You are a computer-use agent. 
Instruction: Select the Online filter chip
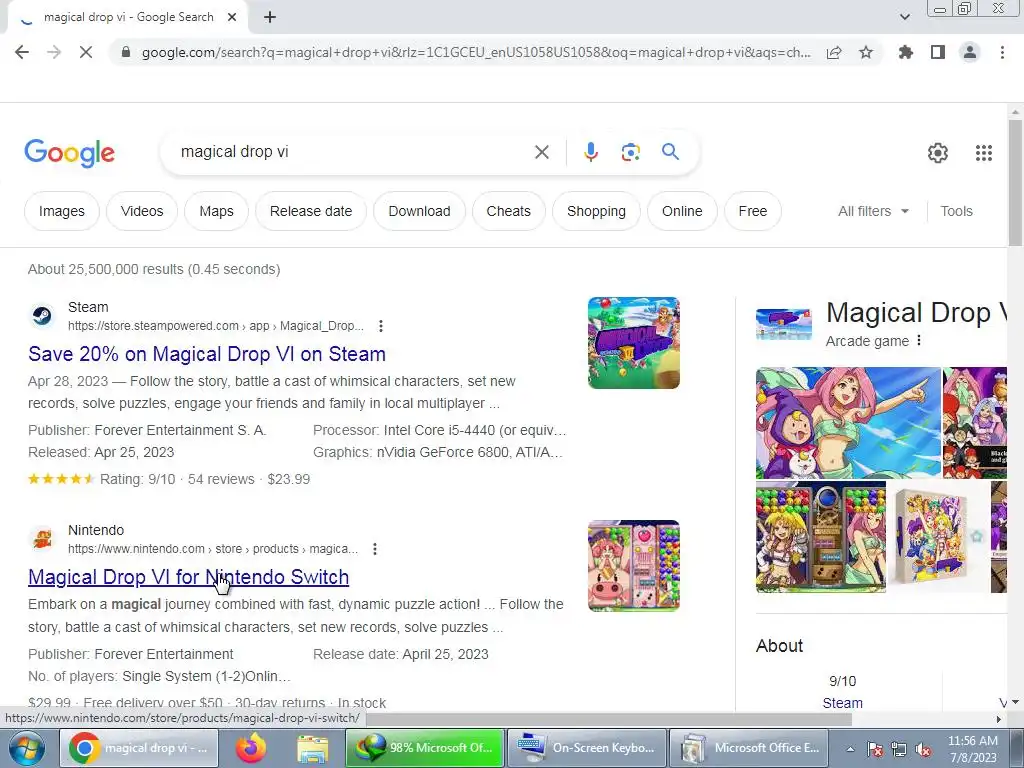pos(682,211)
